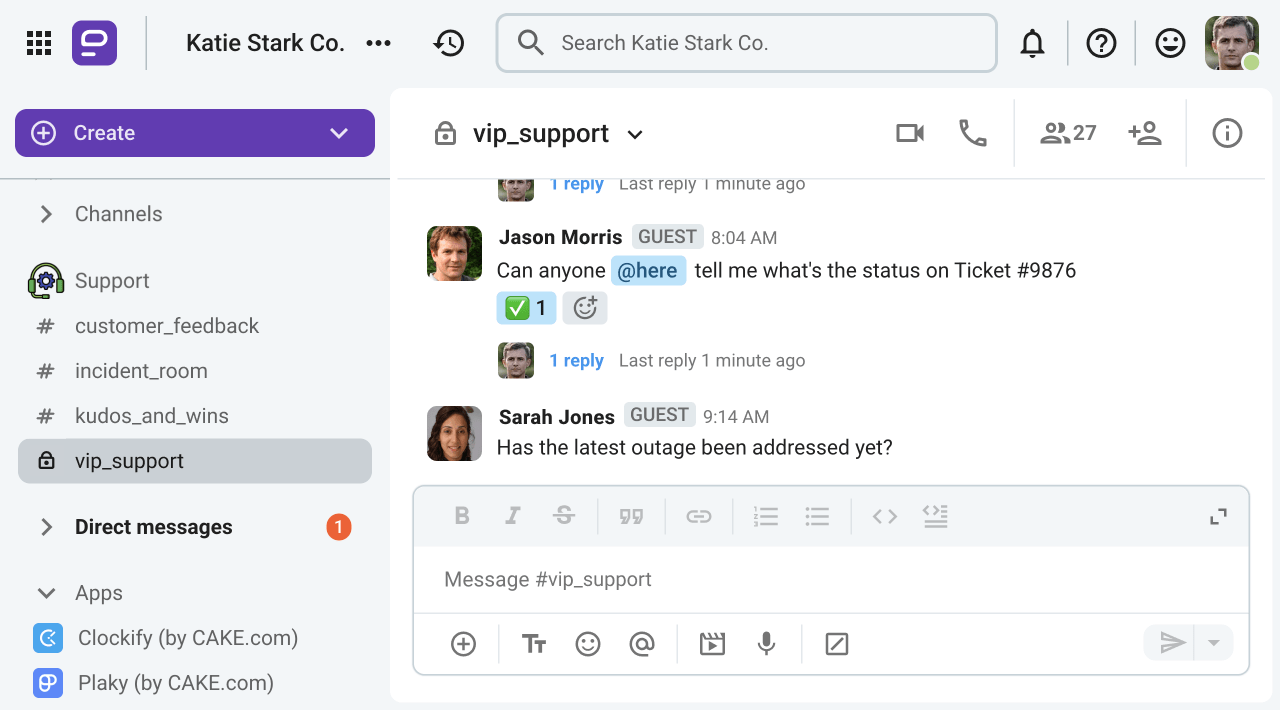Expand the Direct messages section

click(45, 527)
